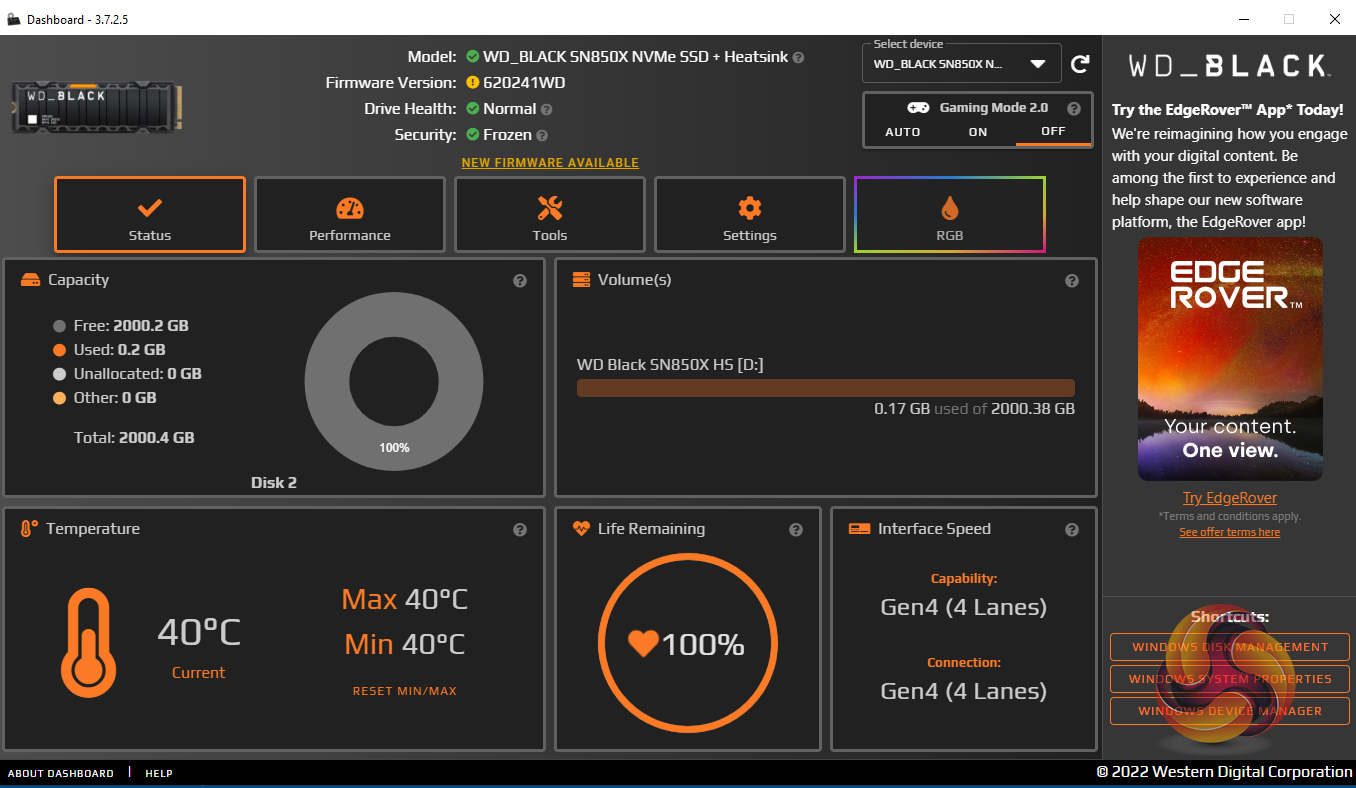The image size is (1356, 788).
Task: Open the Performance tab
Action: (x=350, y=215)
